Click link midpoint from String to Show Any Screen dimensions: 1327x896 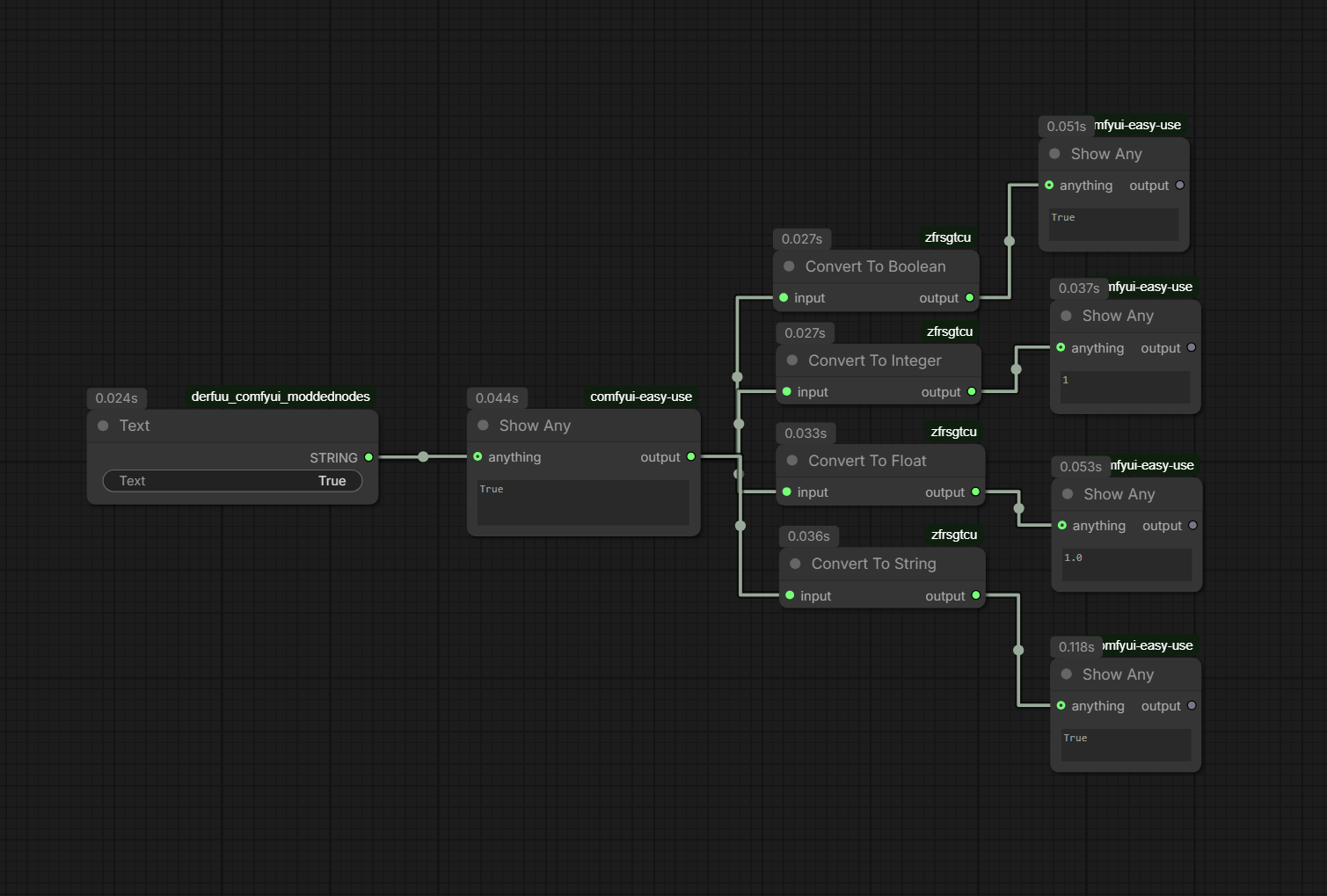click(1018, 651)
